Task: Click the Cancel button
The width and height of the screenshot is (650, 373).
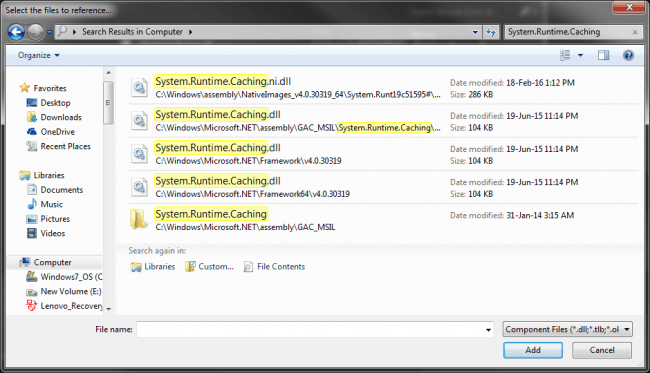Action: click(x=602, y=350)
